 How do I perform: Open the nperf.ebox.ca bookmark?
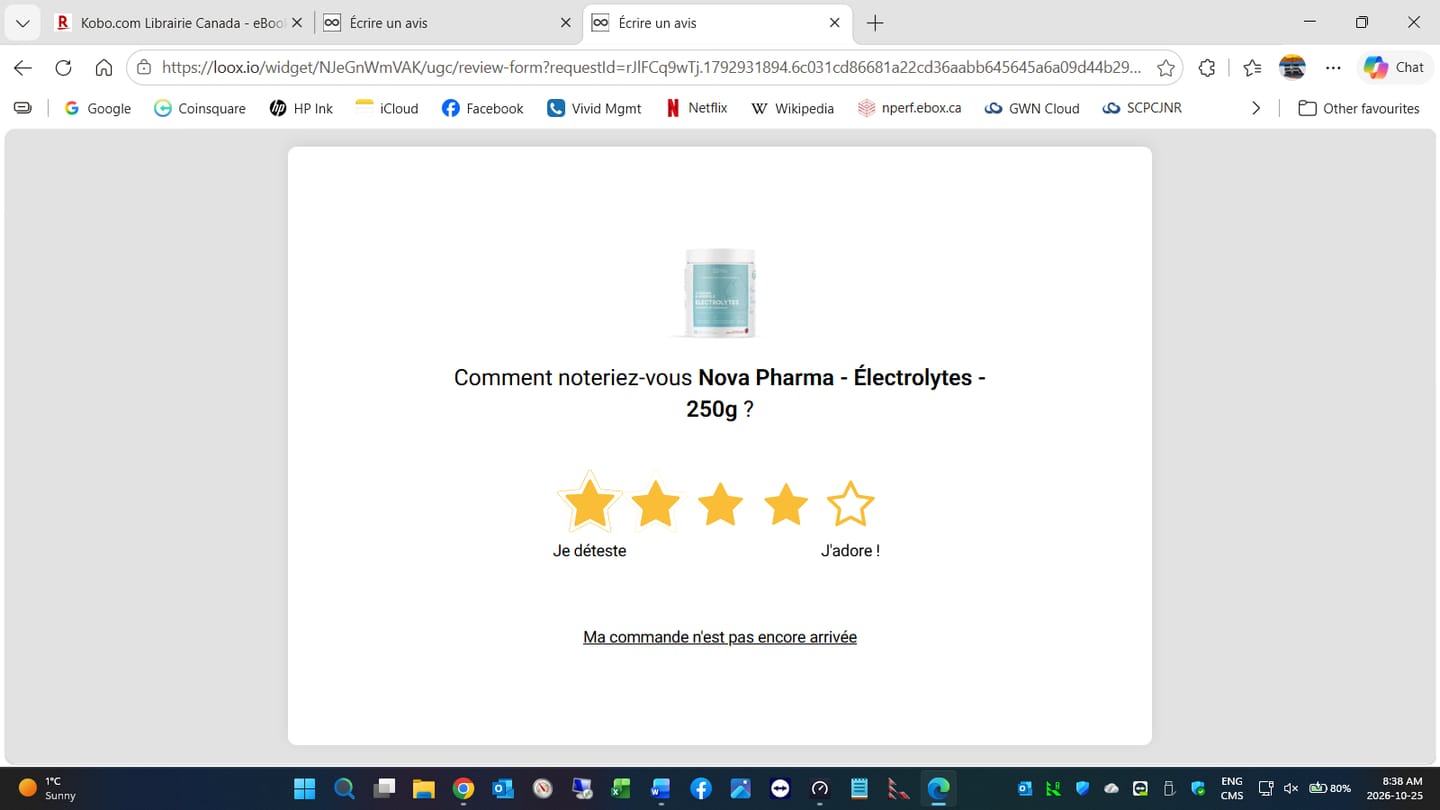click(x=910, y=108)
